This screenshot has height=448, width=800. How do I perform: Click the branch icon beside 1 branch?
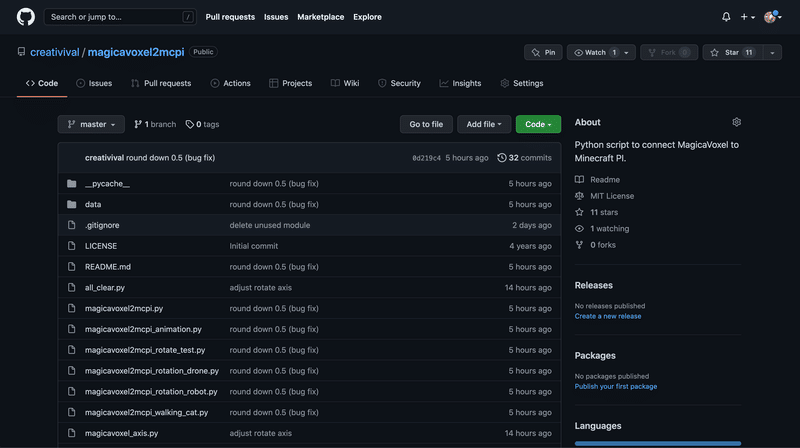[x=138, y=124]
